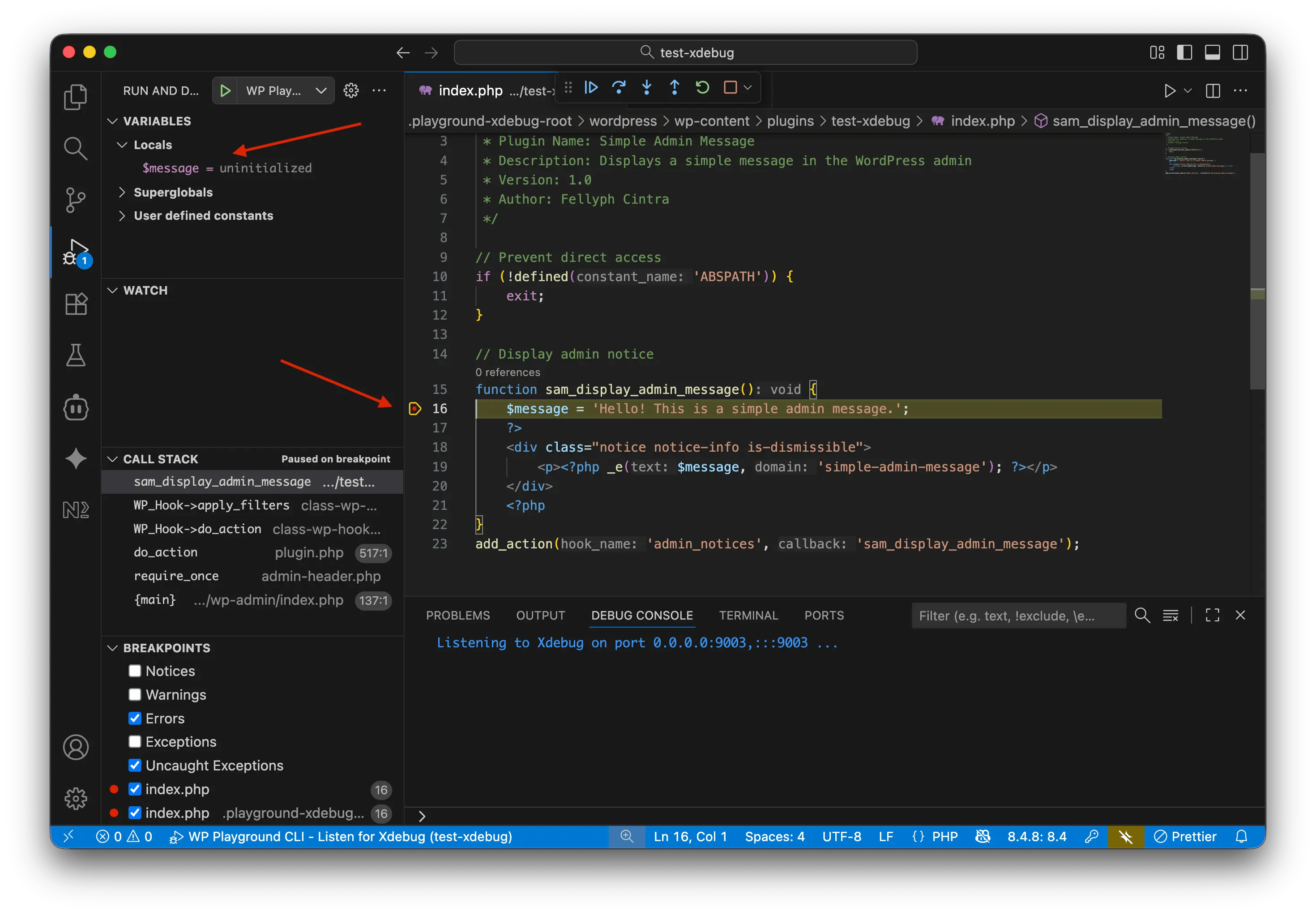The image size is (1316, 915).
Task: Enable the Notices breakpoint checkbox
Action: tap(135, 671)
